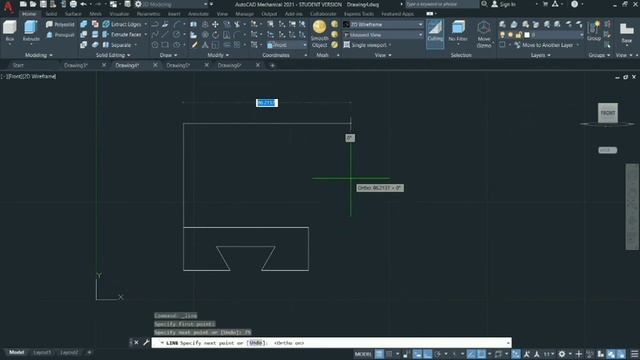Switch to the Surface ribbon tab

[73, 14]
